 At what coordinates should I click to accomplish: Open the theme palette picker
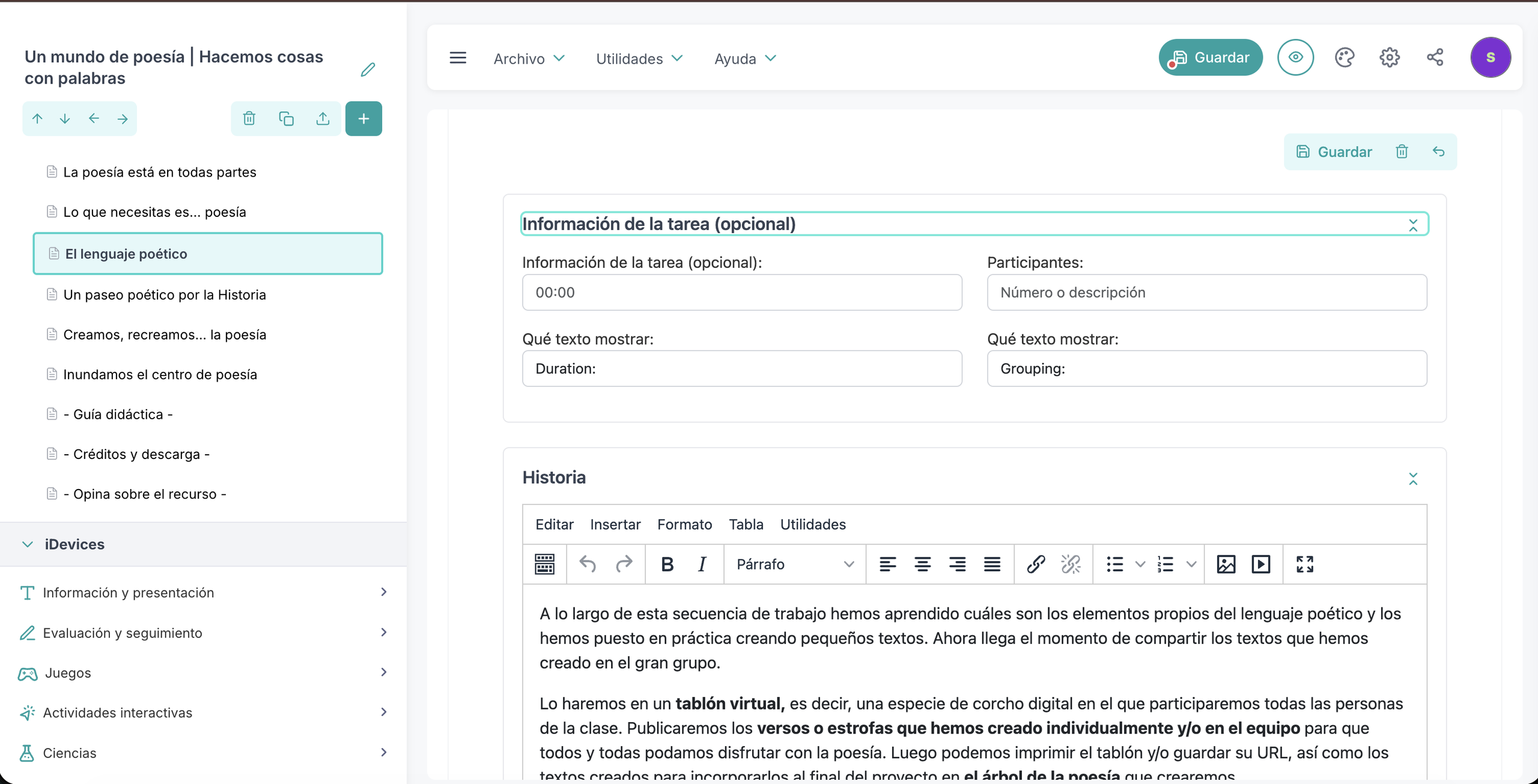tap(1344, 57)
